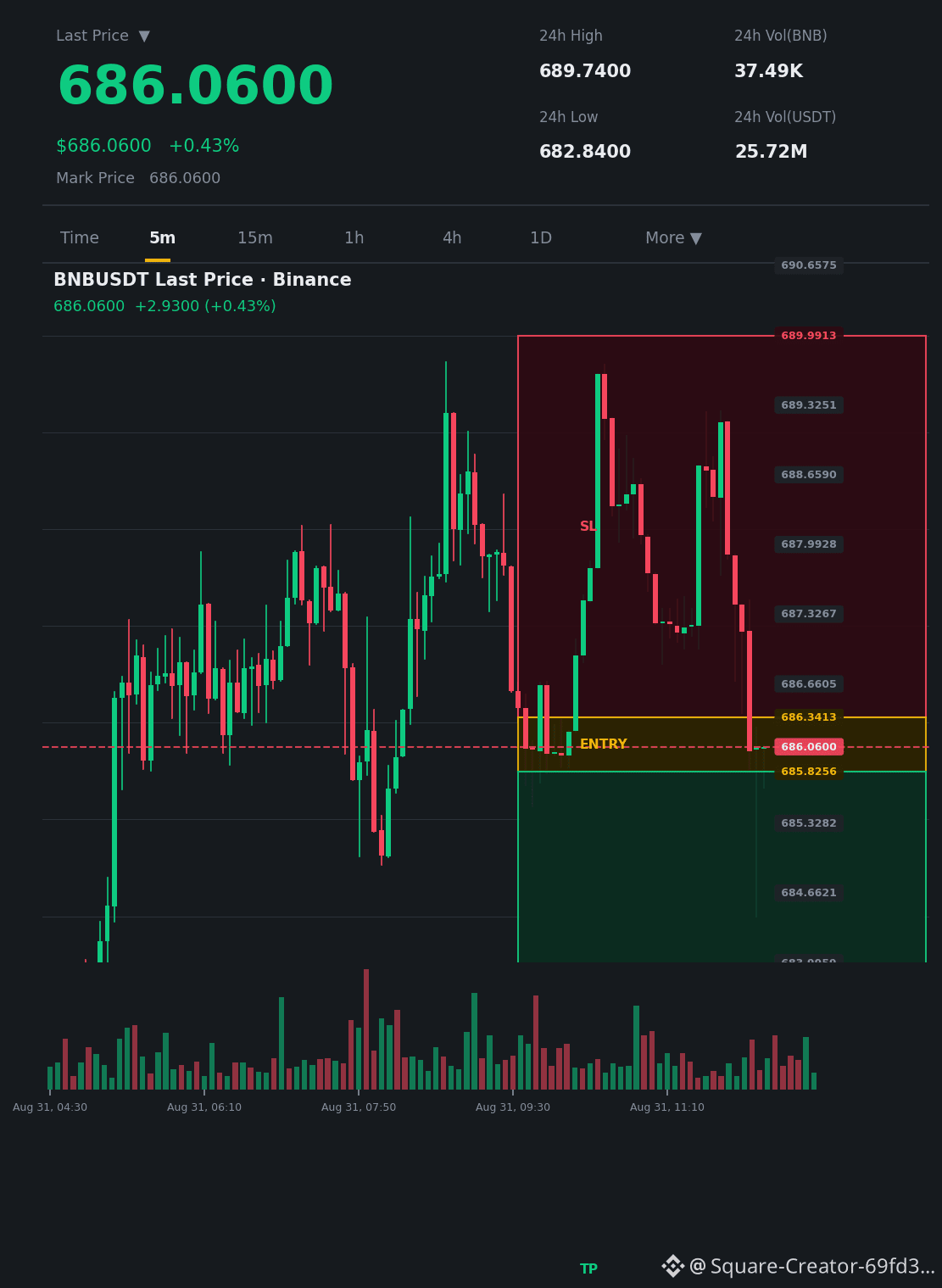Viewport: 942px width, 1288px height.
Task: Click the $686.0600 +0.43% change text
Action: point(148,146)
